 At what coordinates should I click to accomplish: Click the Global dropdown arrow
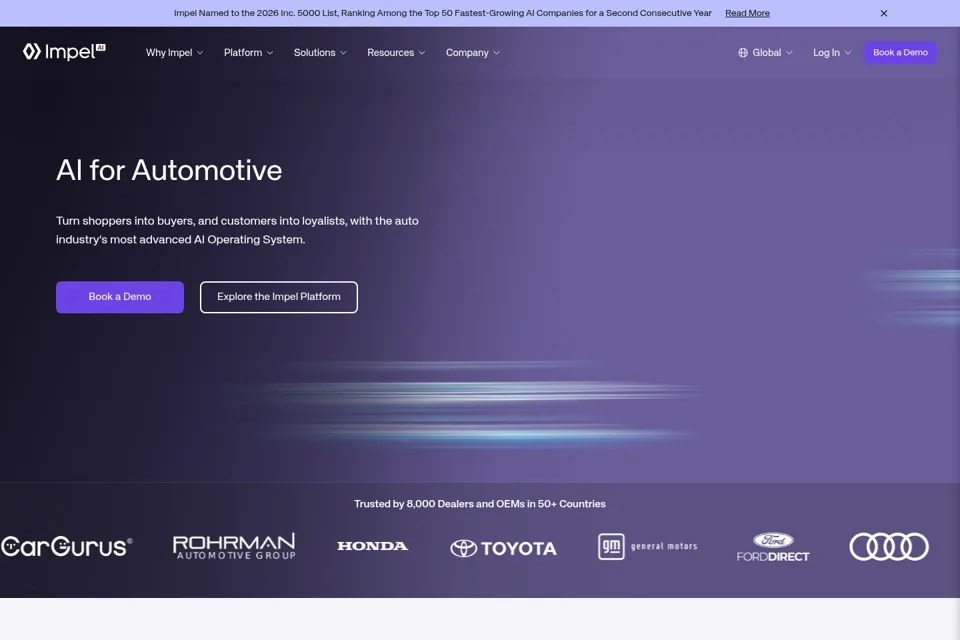[x=789, y=53]
